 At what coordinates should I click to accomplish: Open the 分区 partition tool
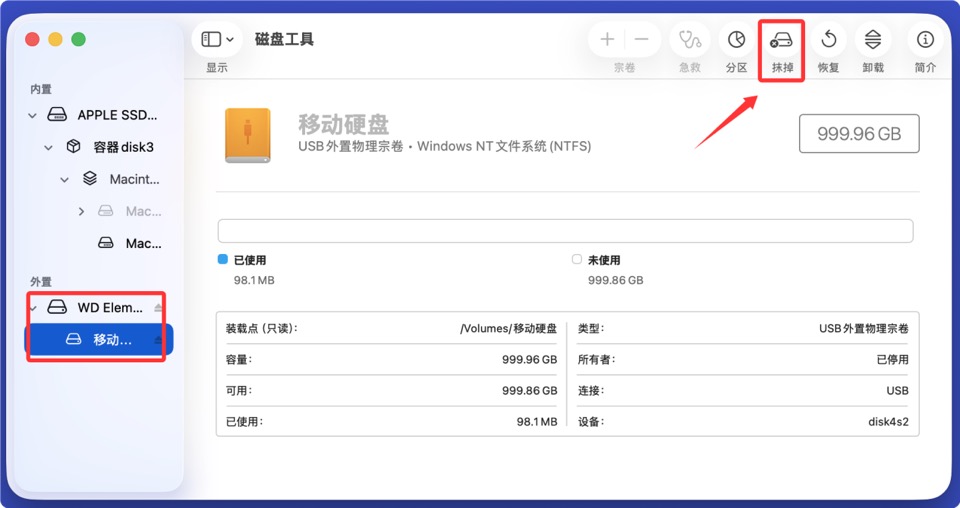point(737,40)
